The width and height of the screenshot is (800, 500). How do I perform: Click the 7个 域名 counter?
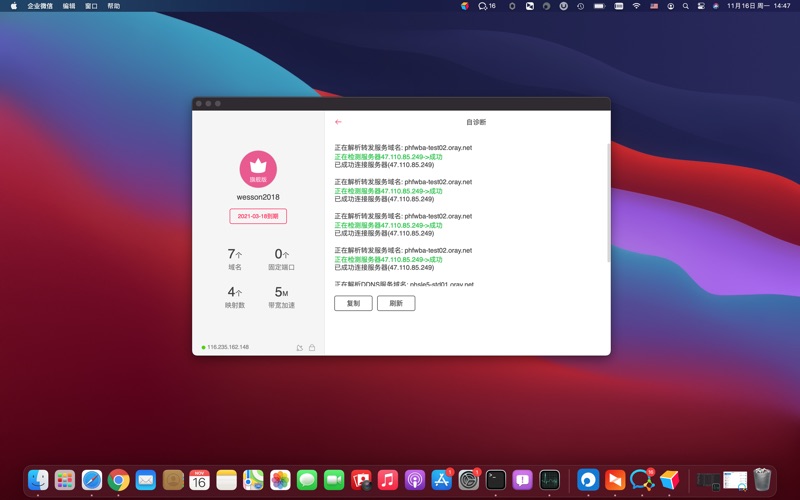click(235, 260)
